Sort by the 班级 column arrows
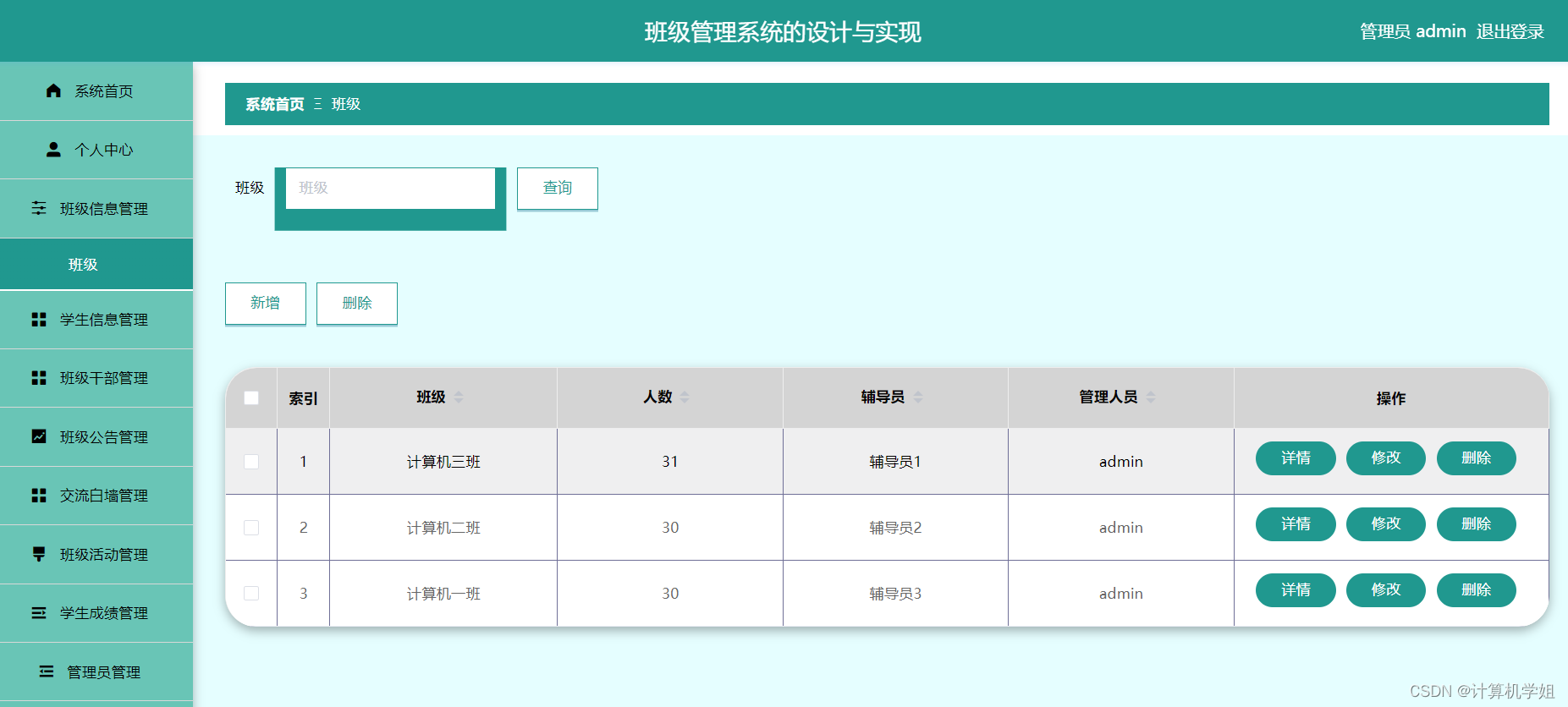The image size is (1568, 707). pyautogui.click(x=459, y=397)
